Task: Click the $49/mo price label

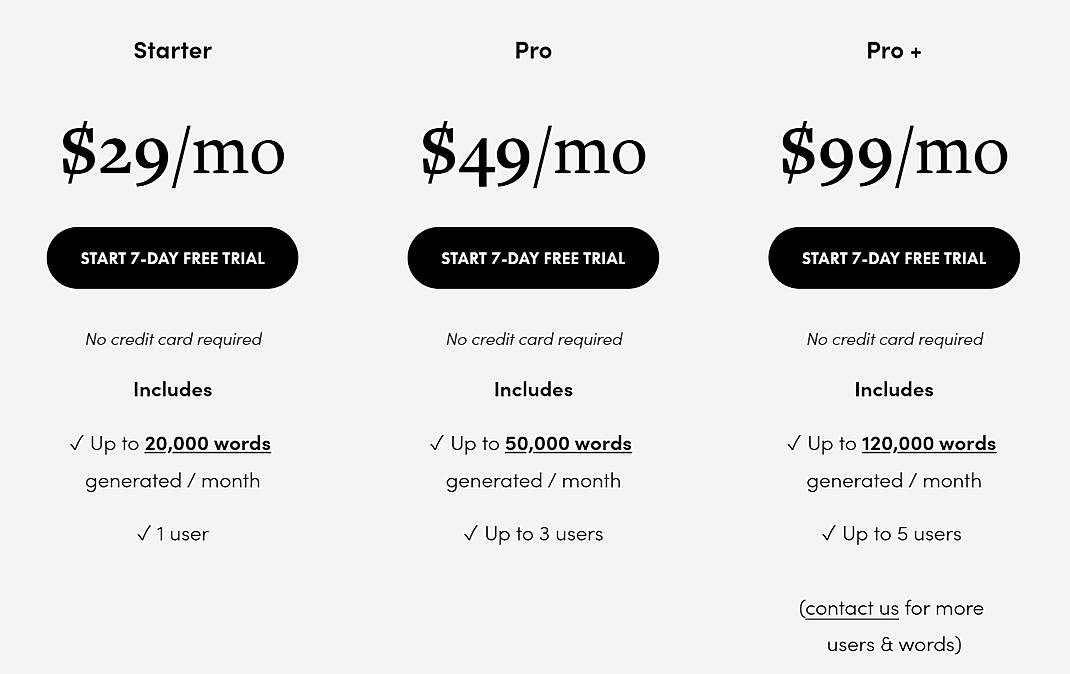Action: click(x=533, y=152)
